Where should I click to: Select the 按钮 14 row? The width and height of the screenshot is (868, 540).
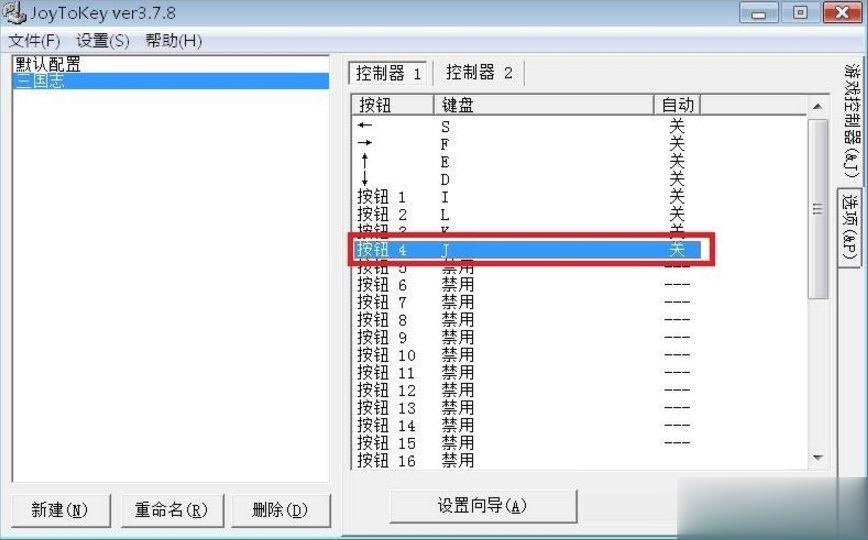tap(527, 426)
